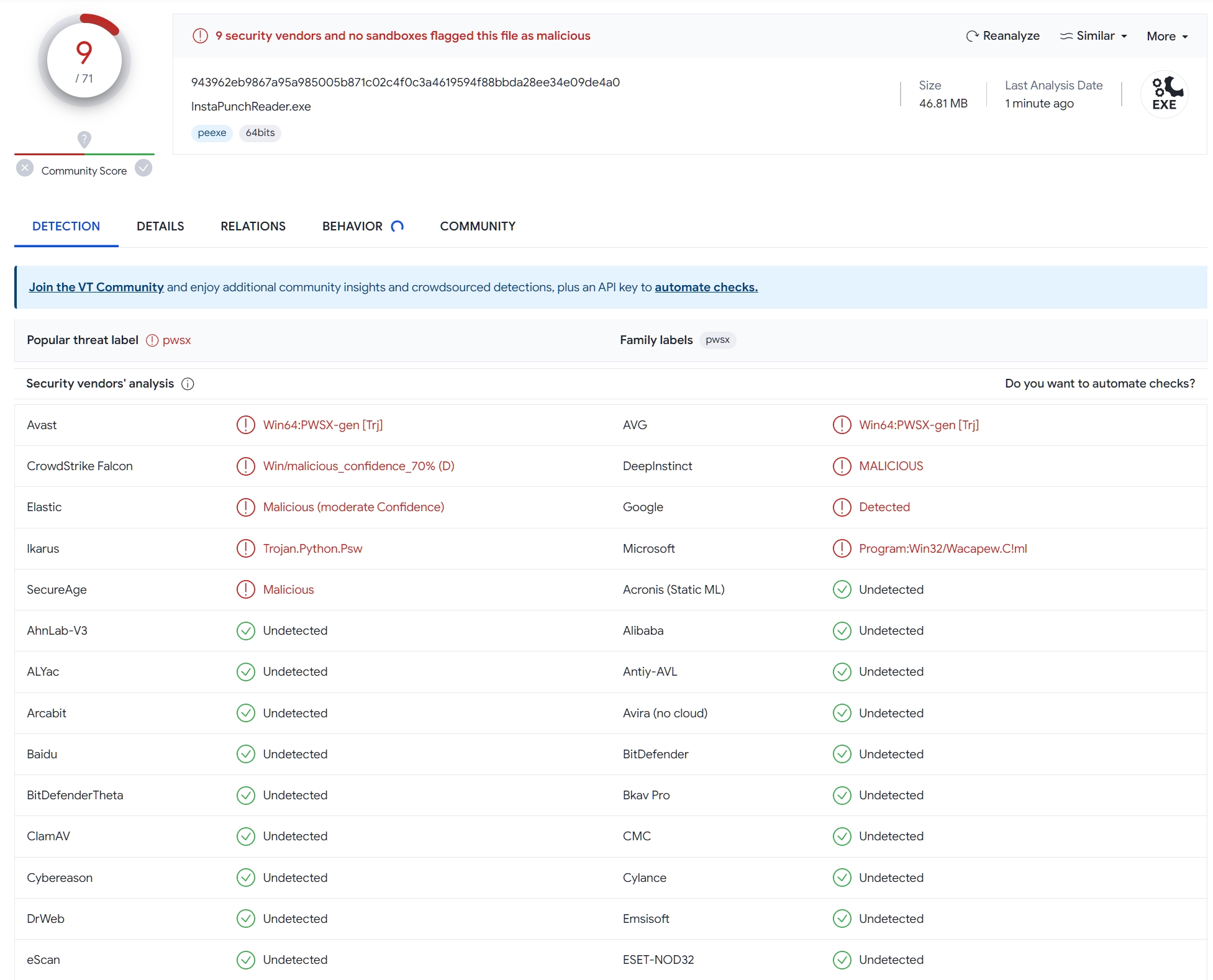Image resolution: width=1213 pixels, height=980 pixels.
Task: Click the red alert icon in the malicious banner
Action: point(200,36)
